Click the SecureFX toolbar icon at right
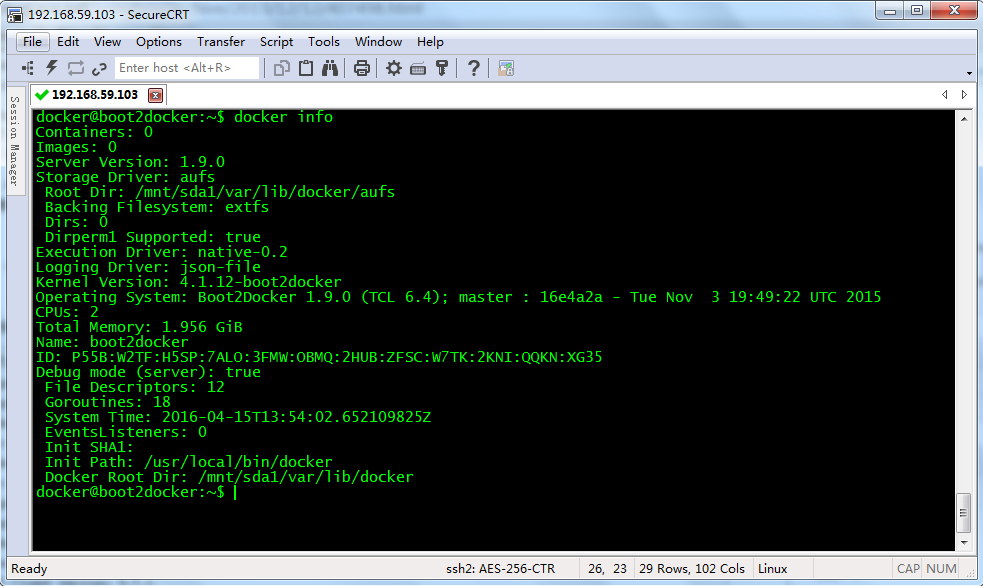Screen dimensions: 983x586 point(506,68)
